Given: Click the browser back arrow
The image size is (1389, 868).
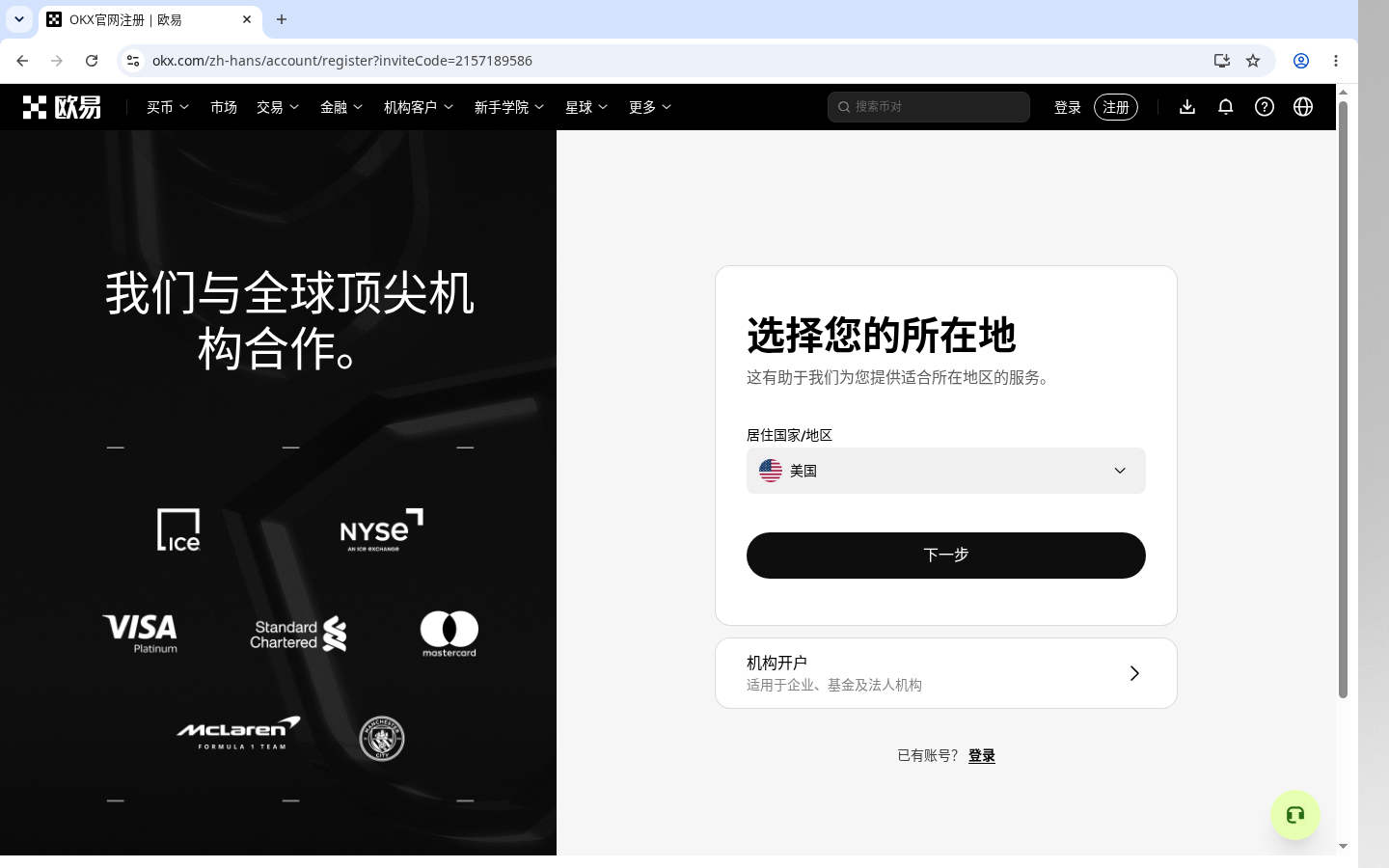Looking at the screenshot, I should click(x=22, y=61).
